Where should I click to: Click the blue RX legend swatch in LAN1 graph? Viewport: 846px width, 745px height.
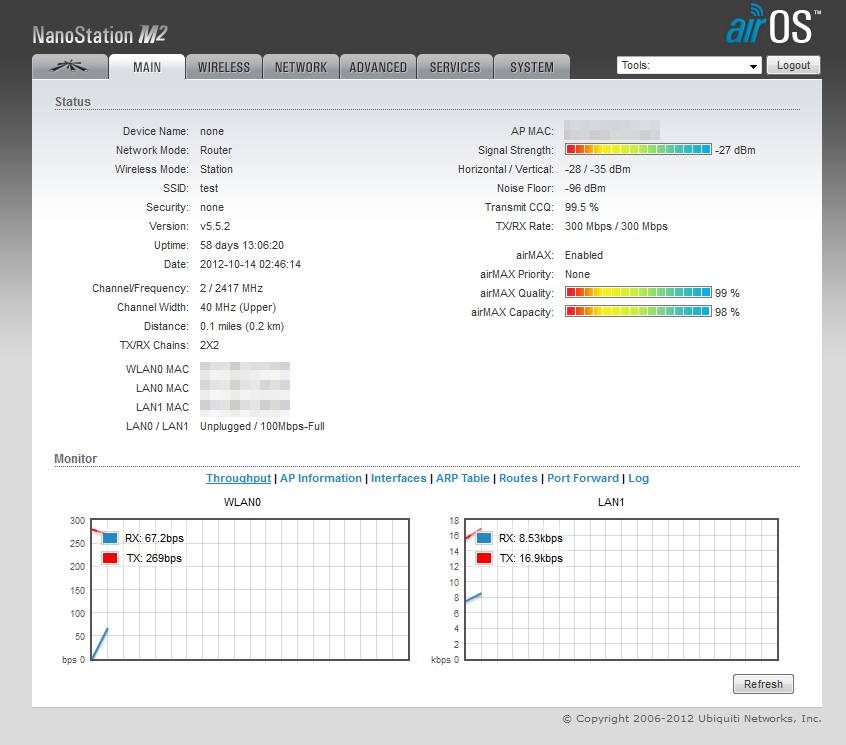484,538
